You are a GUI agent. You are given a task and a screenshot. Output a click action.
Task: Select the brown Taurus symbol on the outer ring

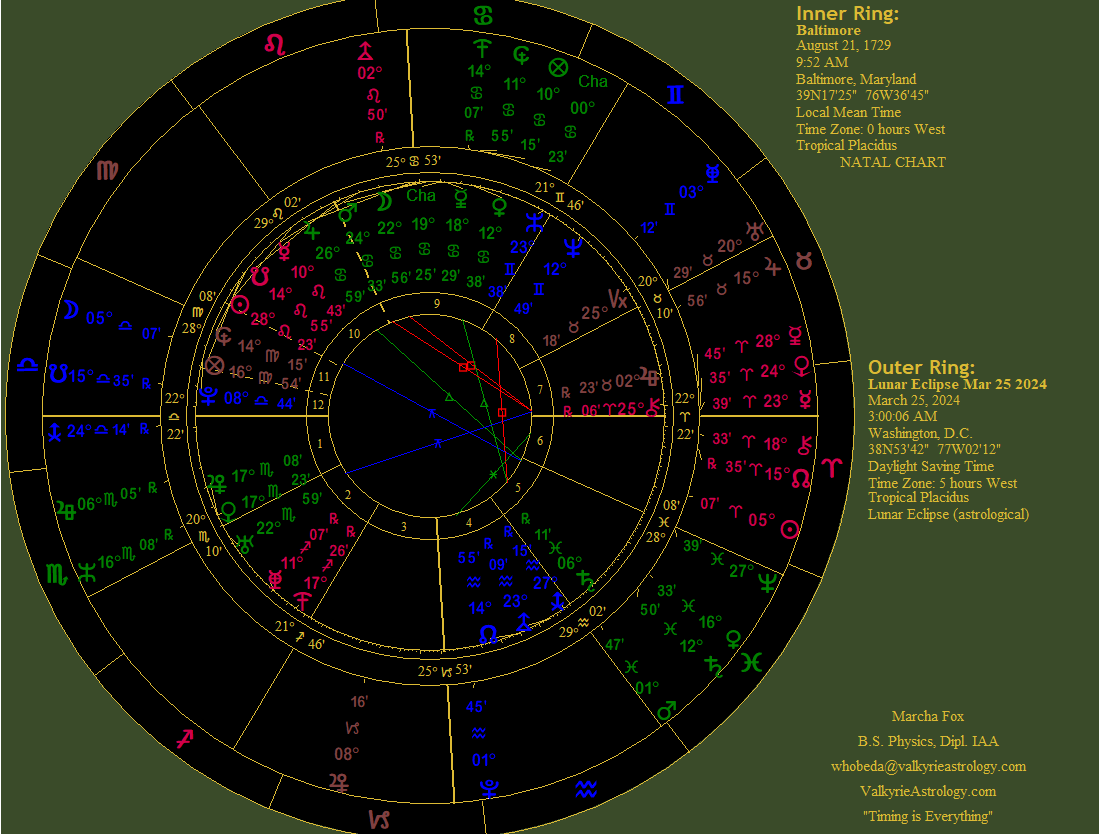(x=804, y=261)
